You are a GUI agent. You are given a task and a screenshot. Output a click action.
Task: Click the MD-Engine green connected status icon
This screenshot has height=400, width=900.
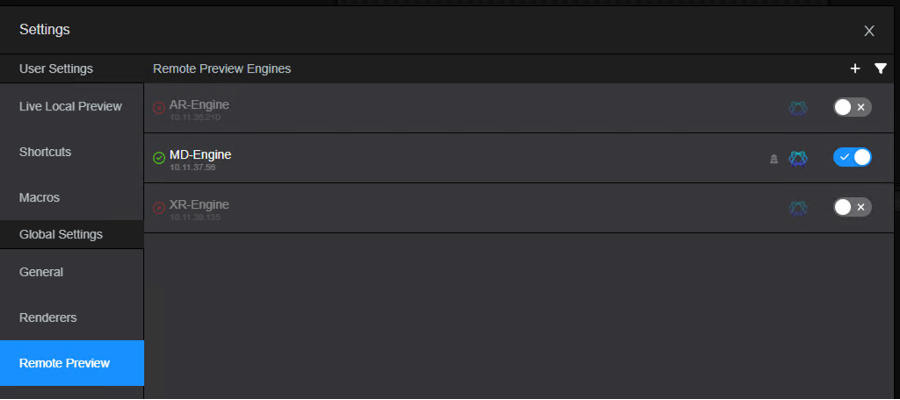(x=159, y=157)
